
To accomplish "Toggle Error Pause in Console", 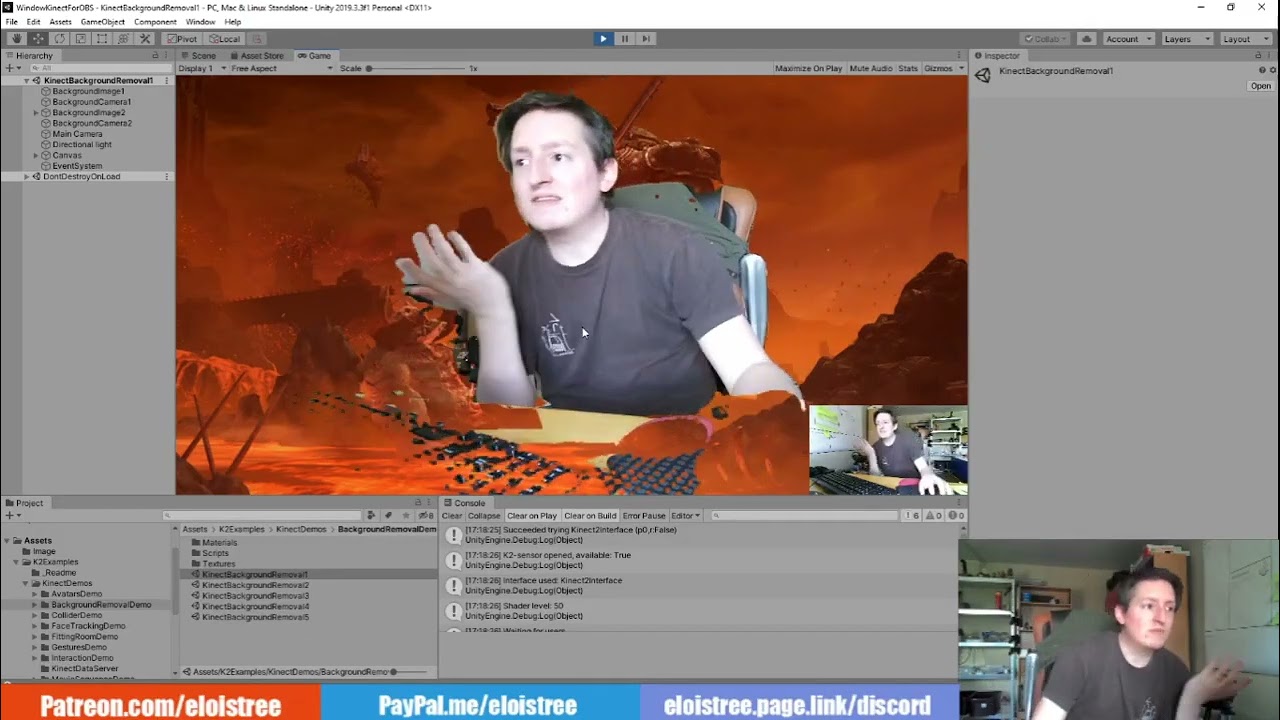I will [644, 516].
